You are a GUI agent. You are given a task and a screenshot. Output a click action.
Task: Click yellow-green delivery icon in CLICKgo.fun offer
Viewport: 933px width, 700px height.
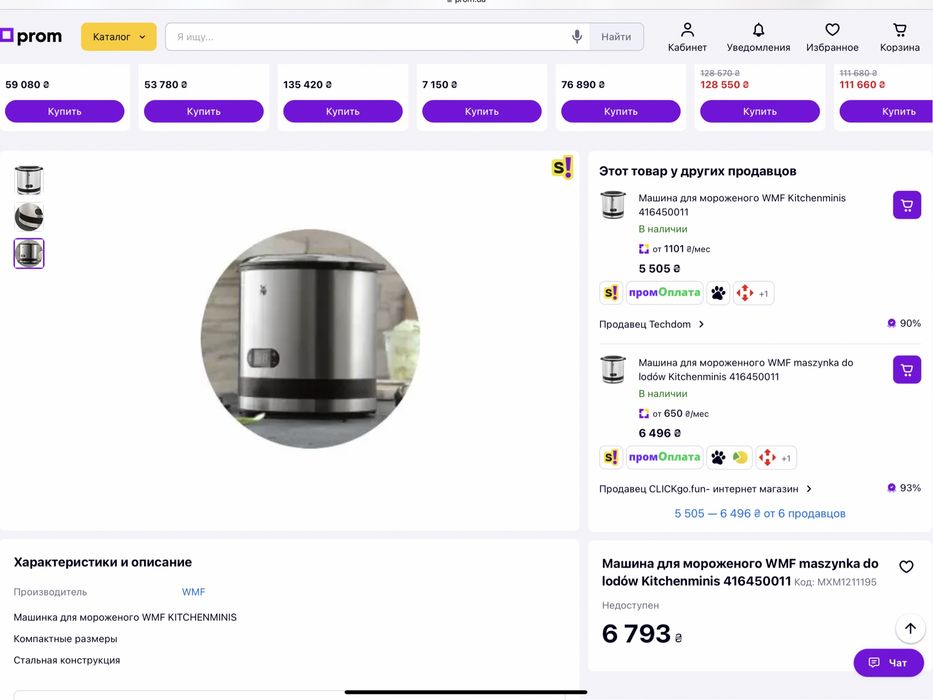[740, 457]
